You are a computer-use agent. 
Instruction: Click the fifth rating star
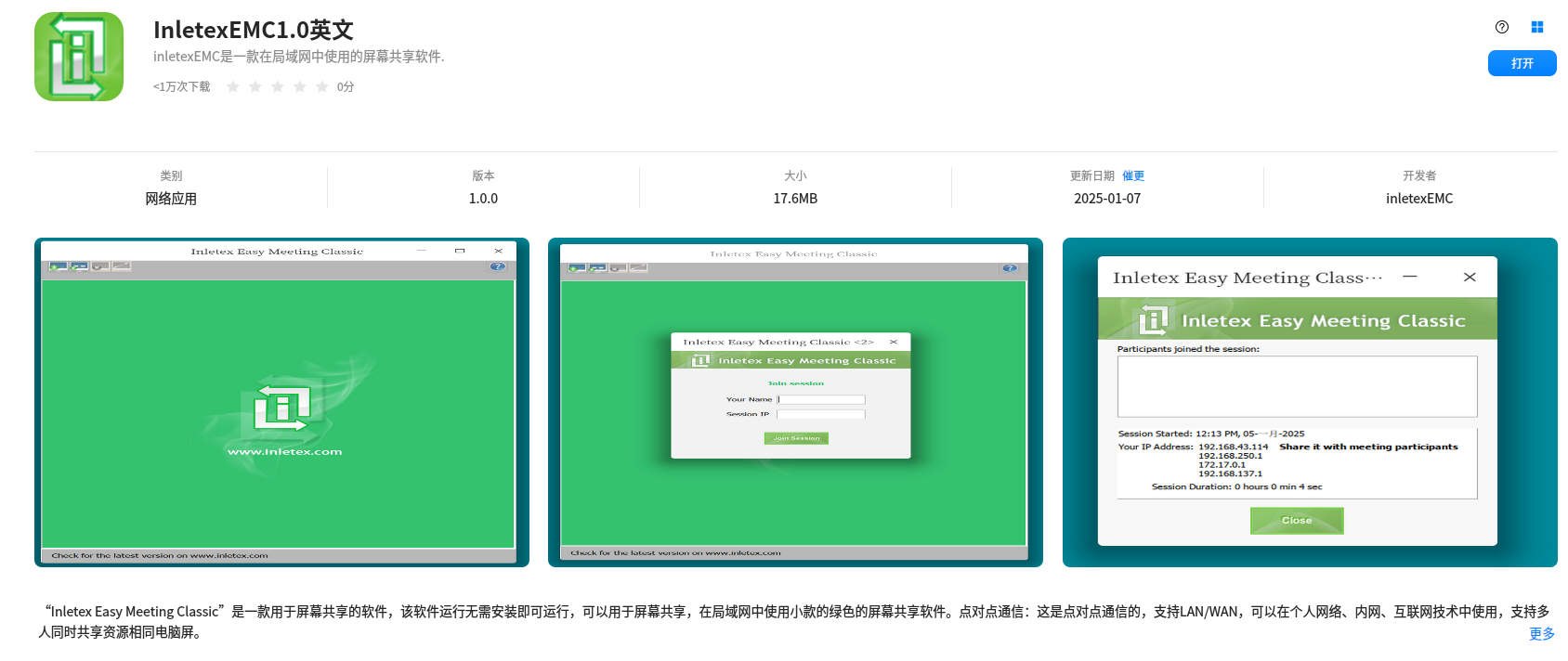[322, 86]
